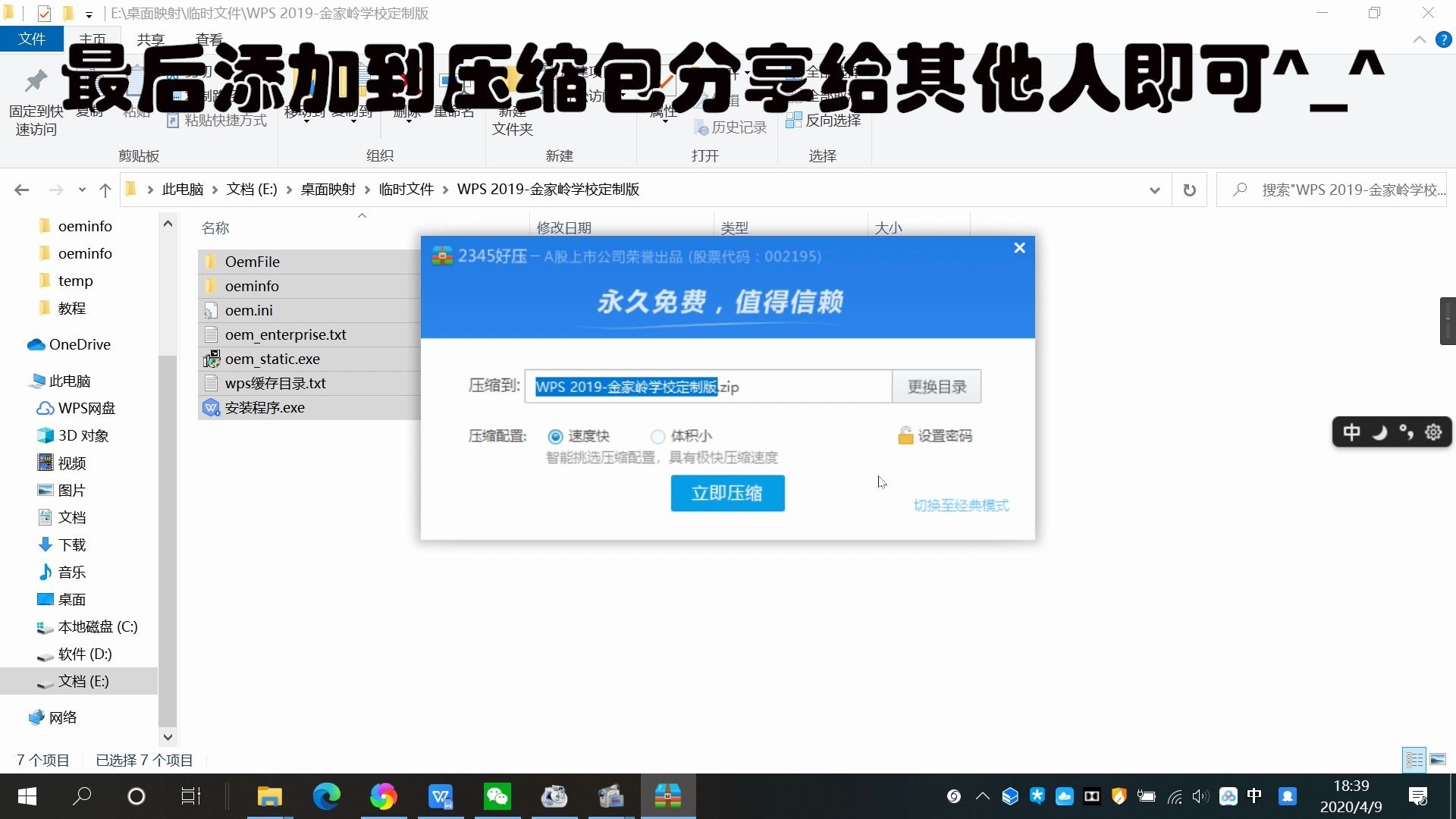Click the 压缩到 filename input field
This screenshot has height=819, width=1456.
tap(708, 387)
